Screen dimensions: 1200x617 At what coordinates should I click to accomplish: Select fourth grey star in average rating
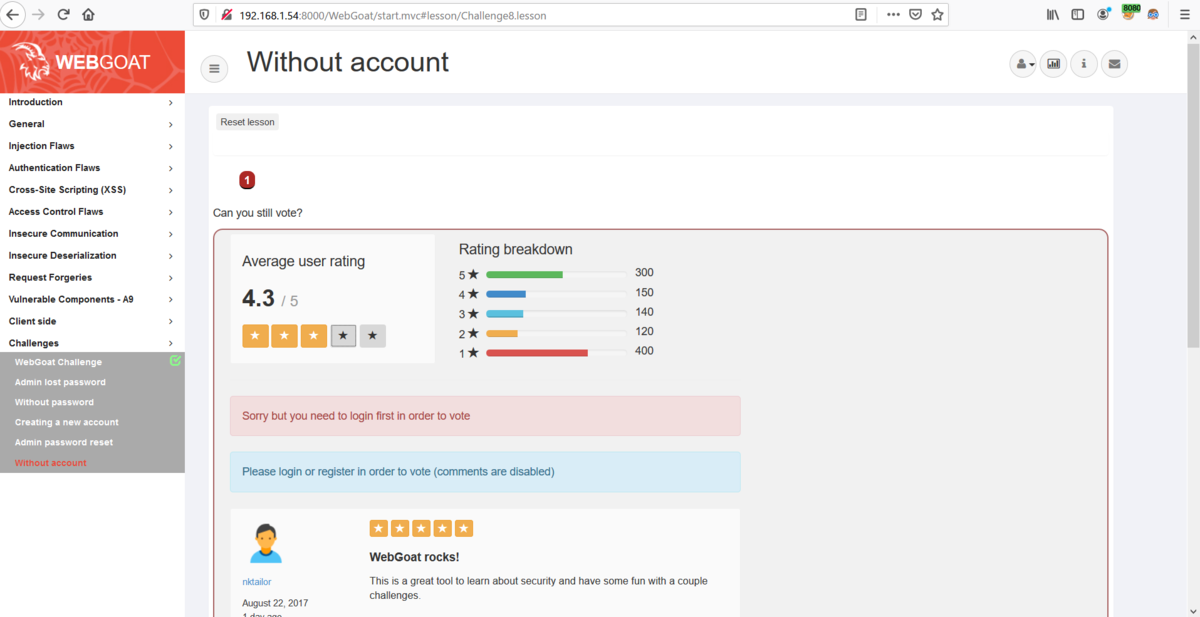(343, 336)
